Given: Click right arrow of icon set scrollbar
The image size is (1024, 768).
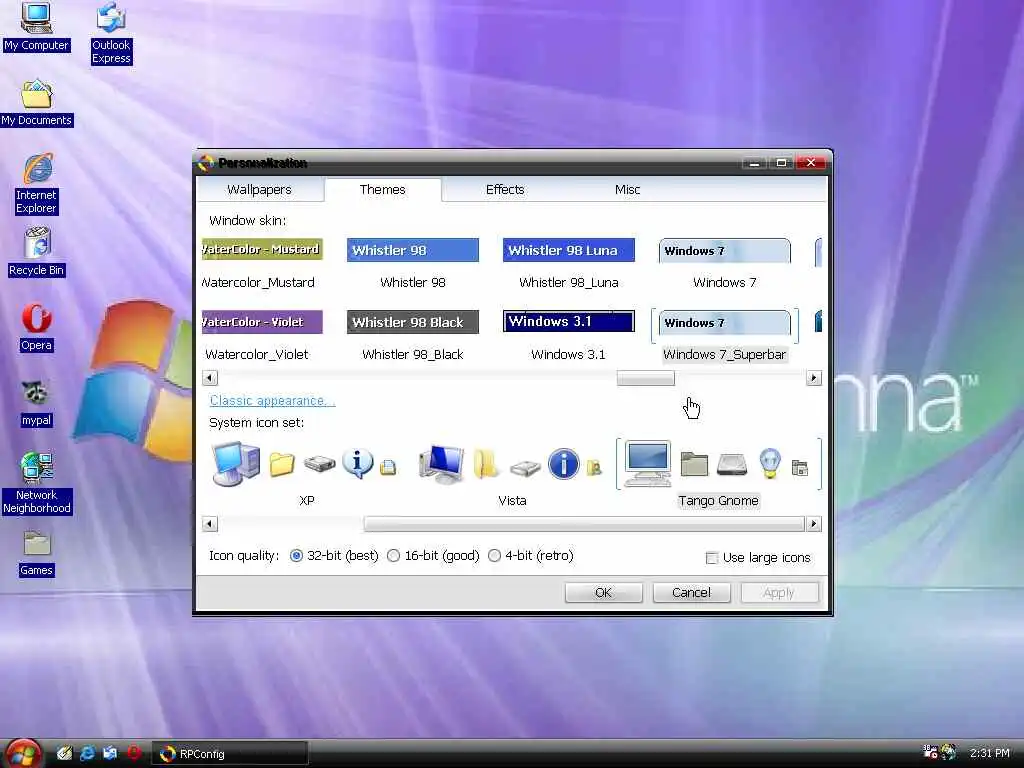Looking at the screenshot, I should [x=814, y=524].
